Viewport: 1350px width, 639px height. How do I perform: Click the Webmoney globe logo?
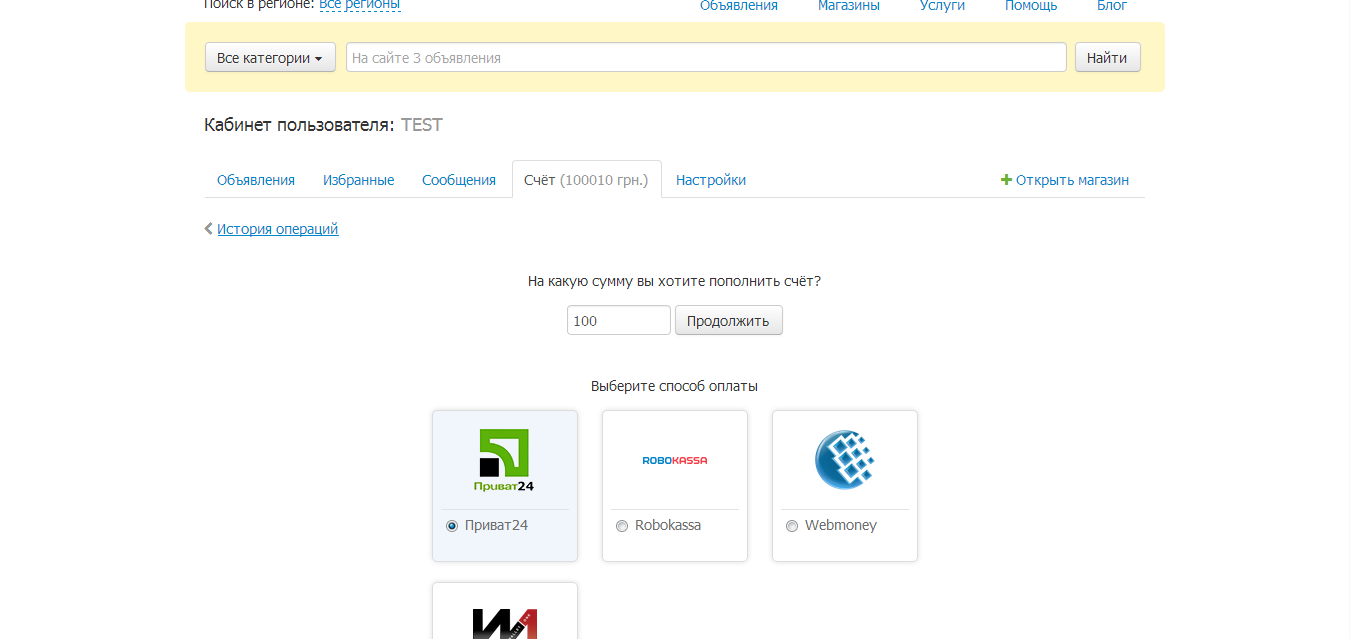point(845,460)
